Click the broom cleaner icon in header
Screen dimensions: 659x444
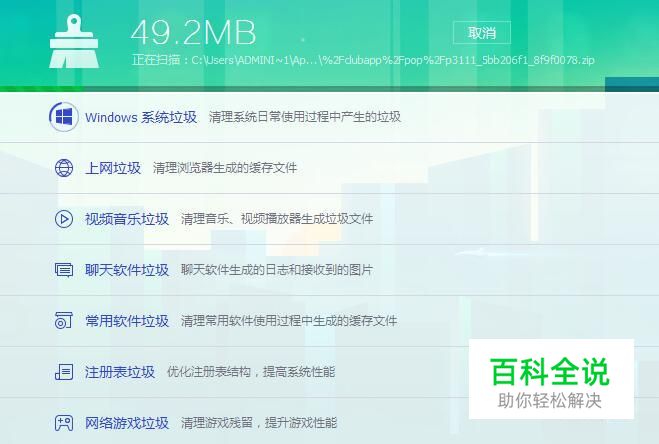(x=74, y=41)
